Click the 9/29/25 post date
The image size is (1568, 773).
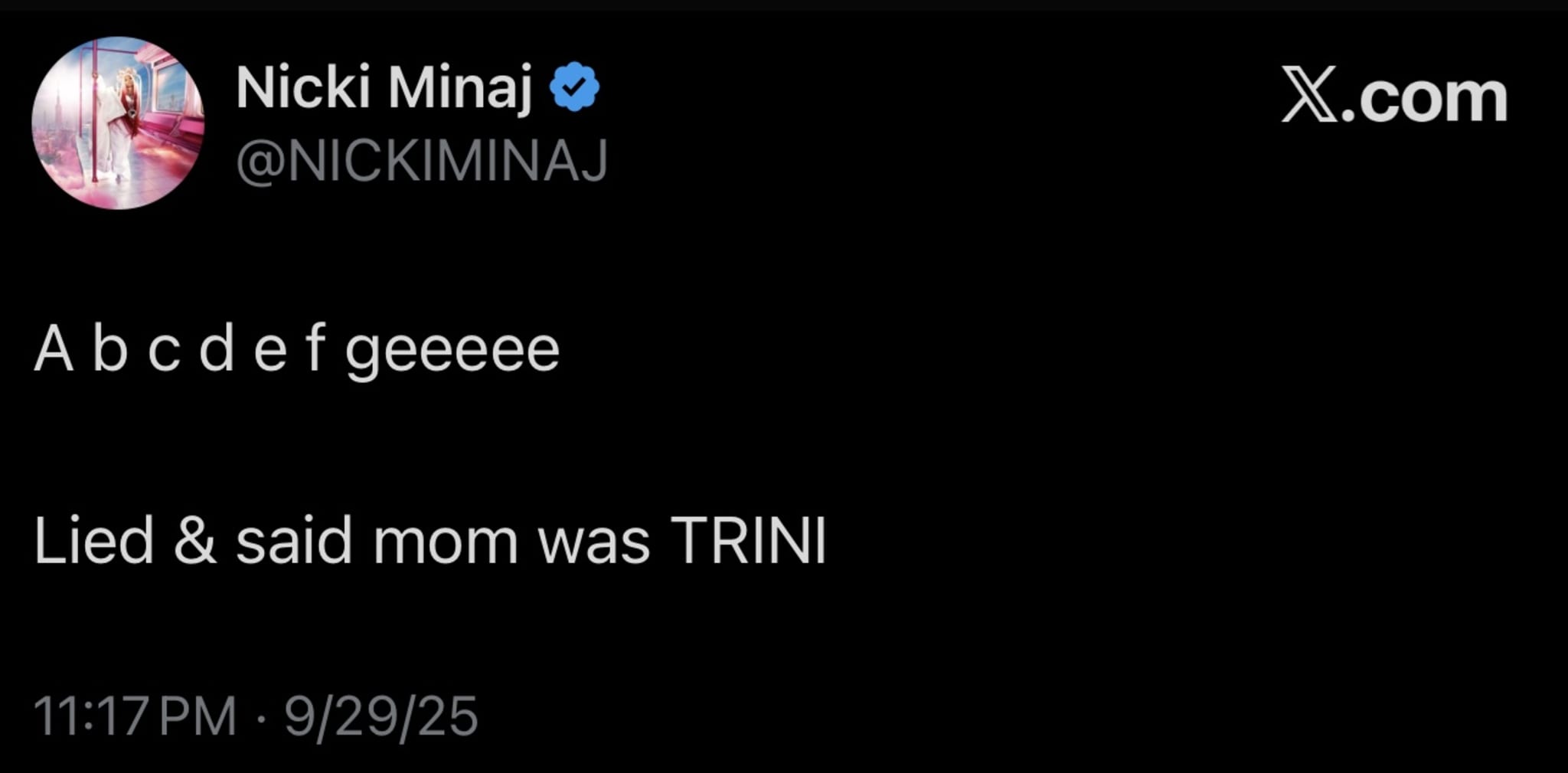point(381,717)
